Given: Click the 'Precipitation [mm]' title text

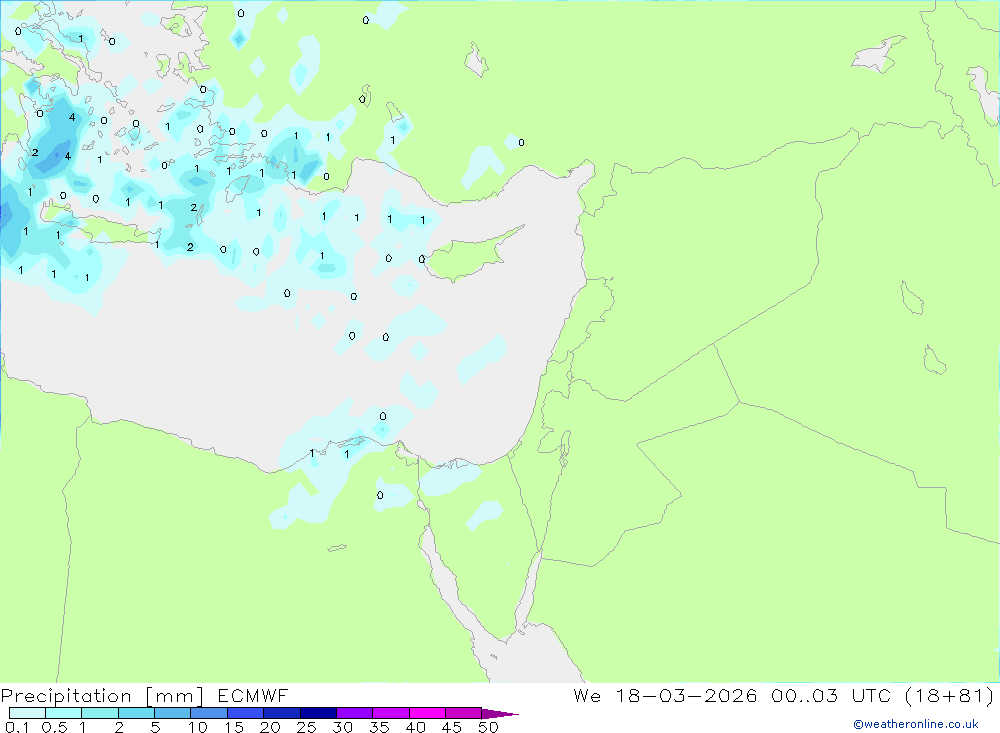Looking at the screenshot, I should click(x=102, y=696).
